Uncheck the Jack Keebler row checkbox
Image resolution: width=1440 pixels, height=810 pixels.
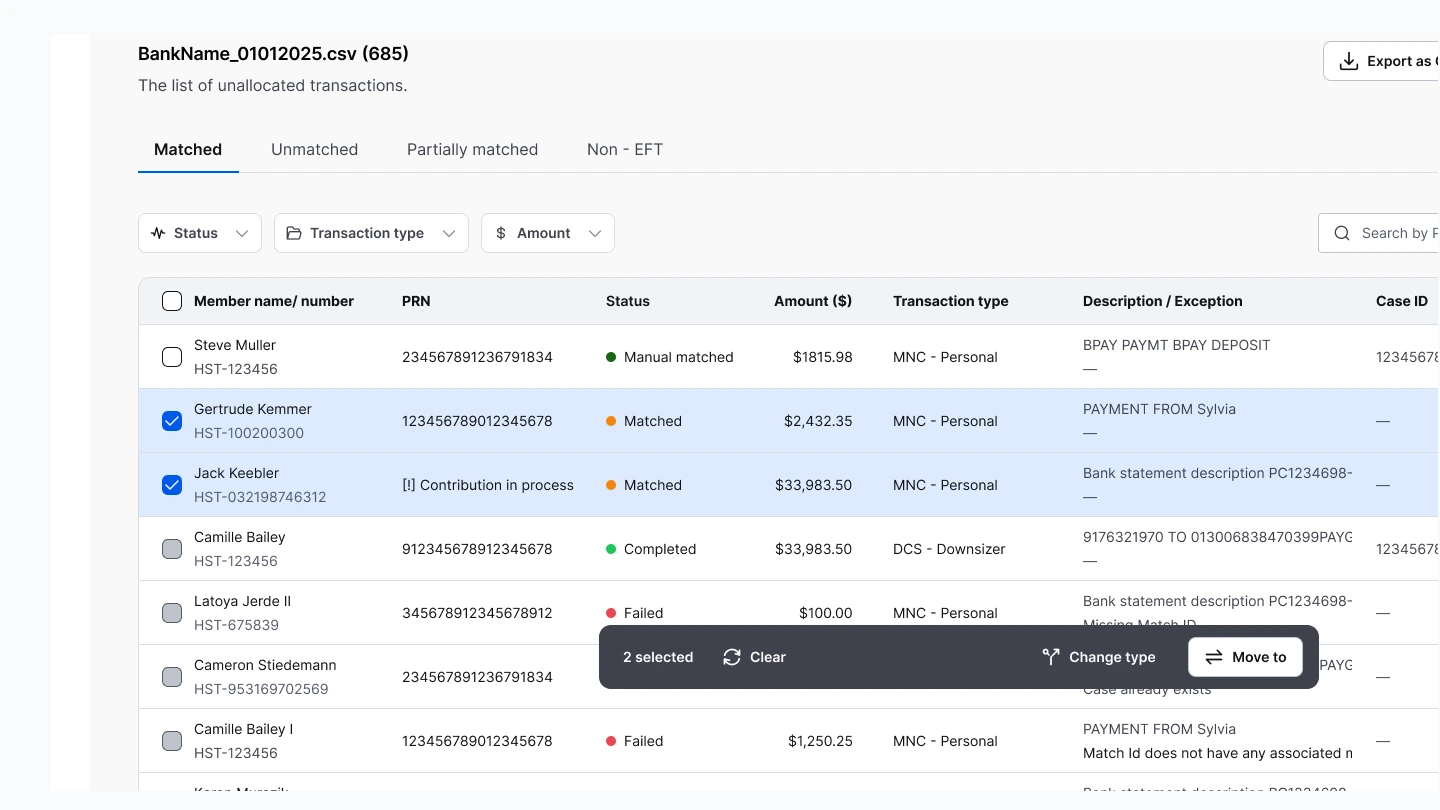point(172,485)
